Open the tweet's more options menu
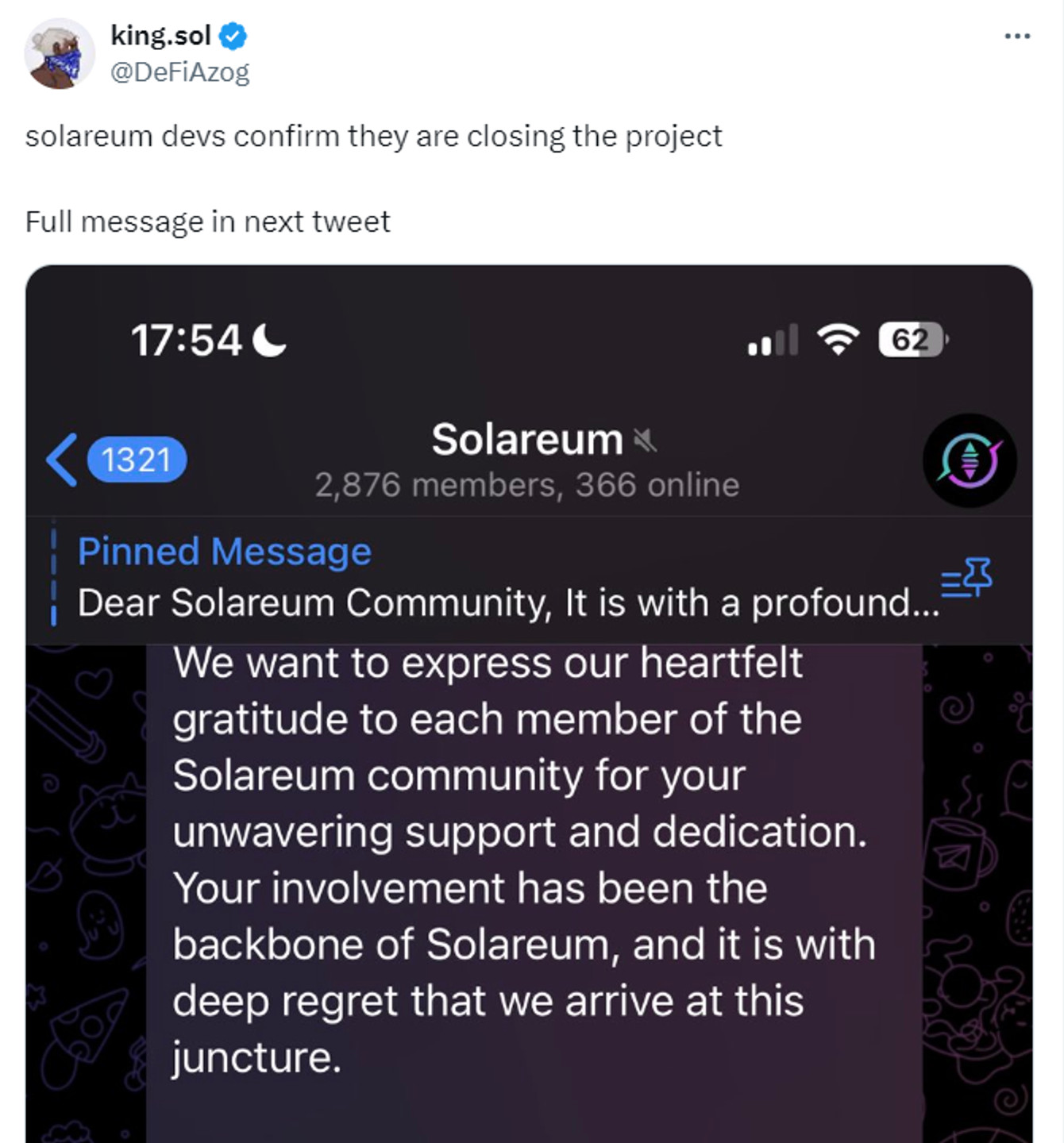 click(x=1016, y=37)
